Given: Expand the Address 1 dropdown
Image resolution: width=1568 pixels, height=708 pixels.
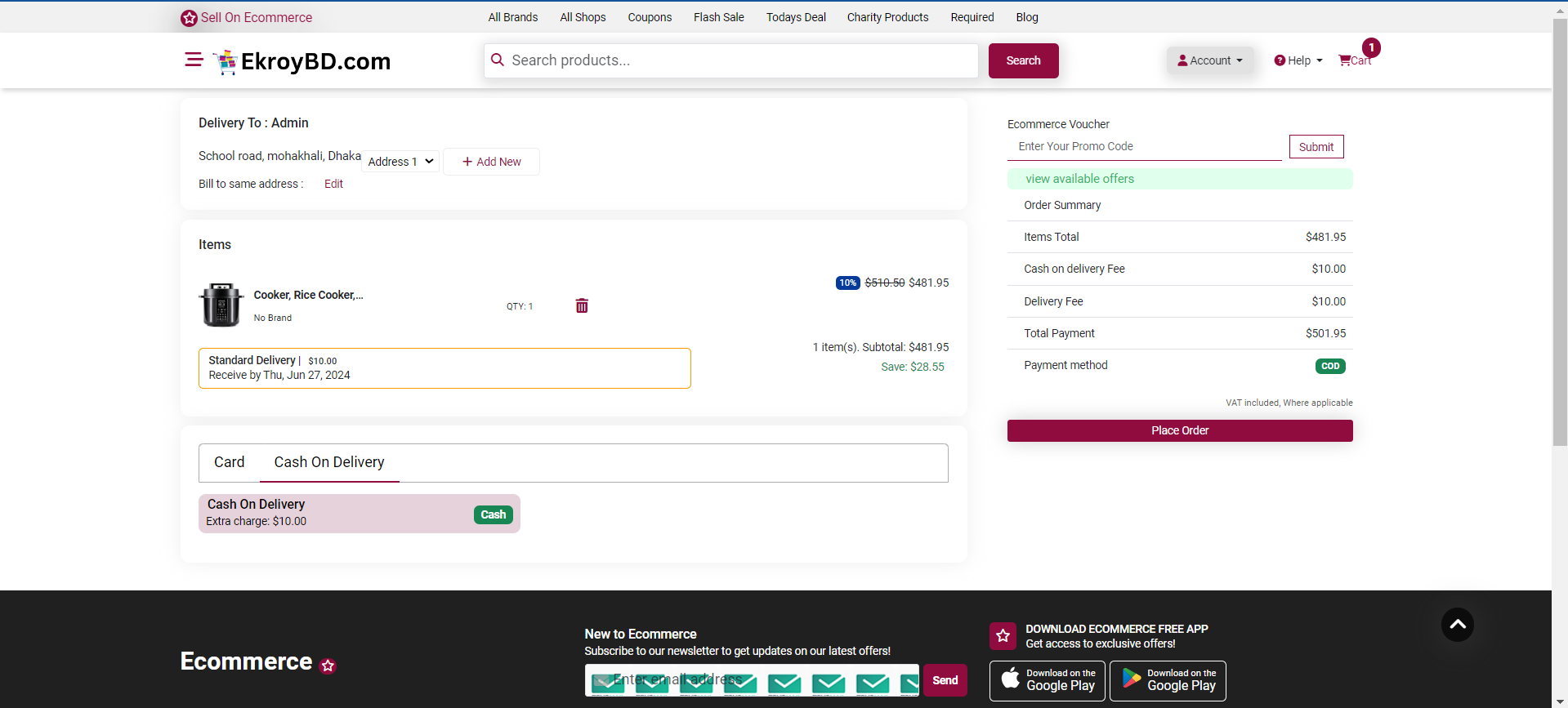Looking at the screenshot, I should pyautogui.click(x=400, y=162).
